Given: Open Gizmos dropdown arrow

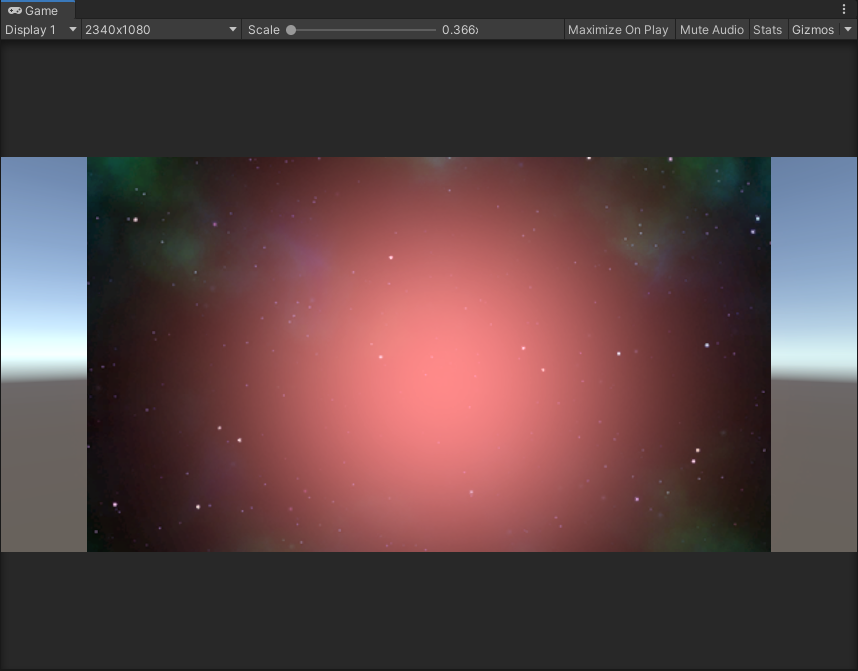Looking at the screenshot, I should (x=849, y=30).
